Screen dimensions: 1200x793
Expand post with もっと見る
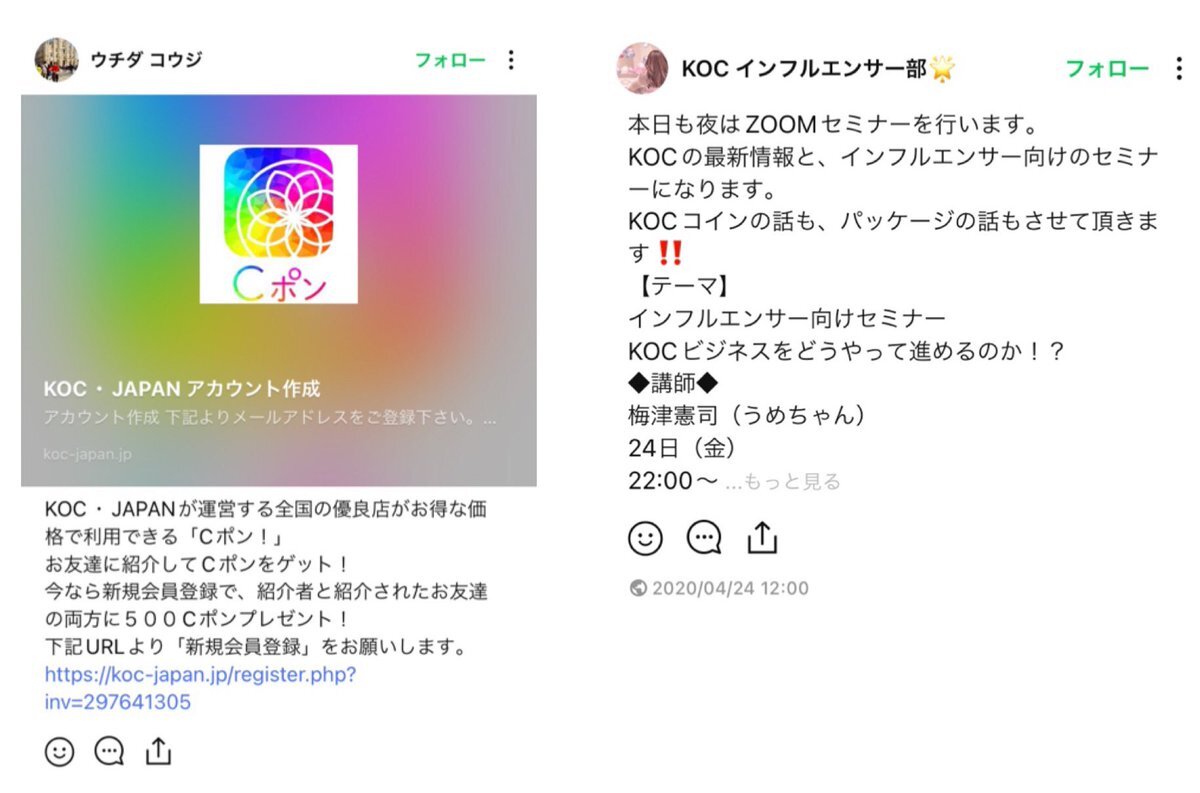783,482
